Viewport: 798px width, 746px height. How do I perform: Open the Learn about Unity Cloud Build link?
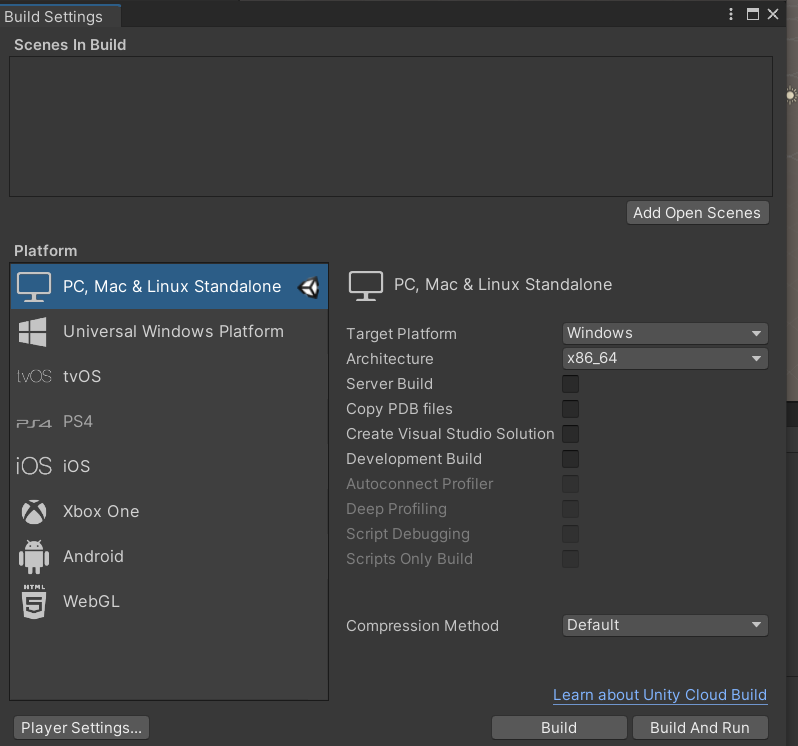coord(660,695)
